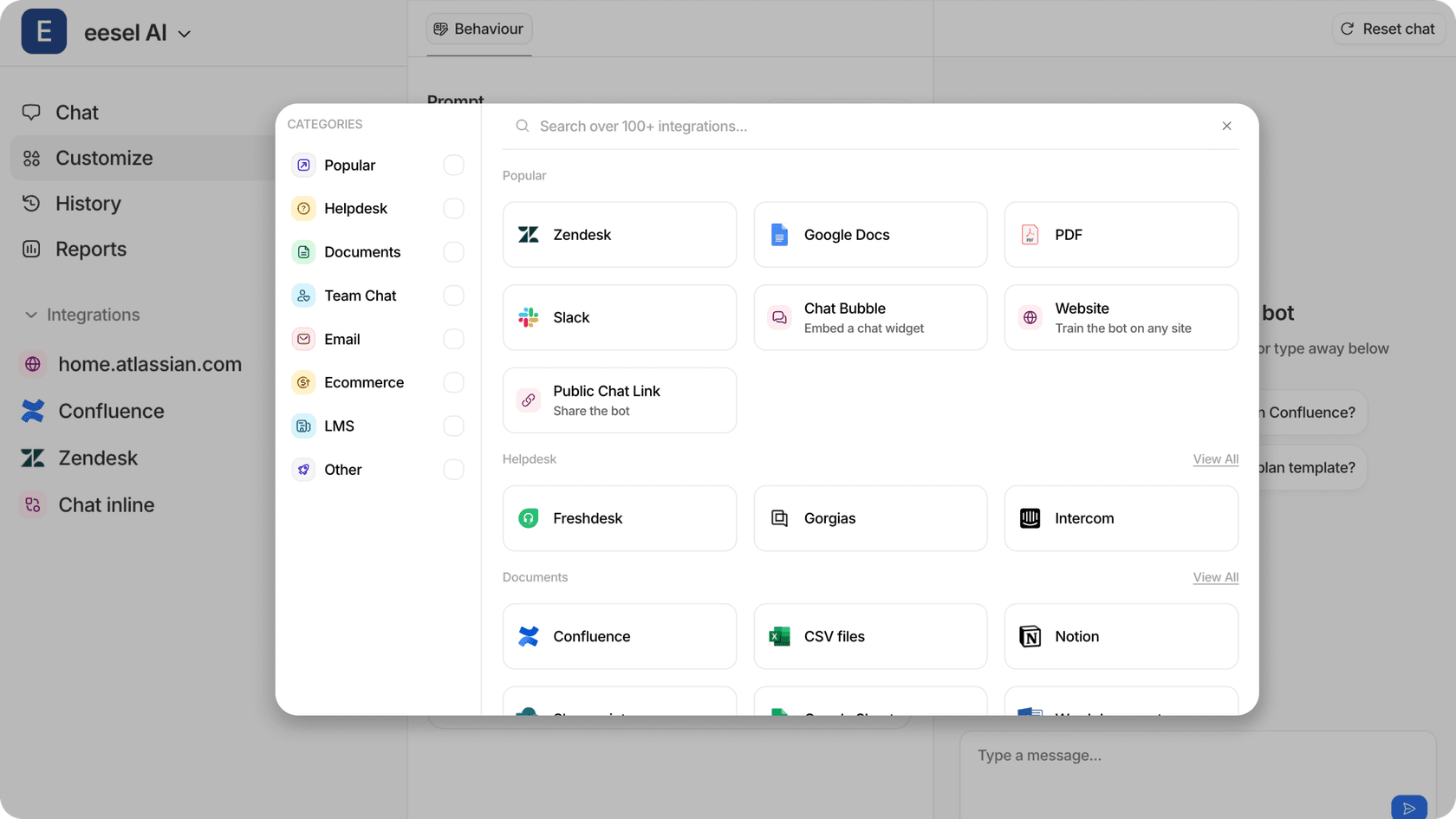Click the Zendesk logo icon in Popular

point(529,235)
